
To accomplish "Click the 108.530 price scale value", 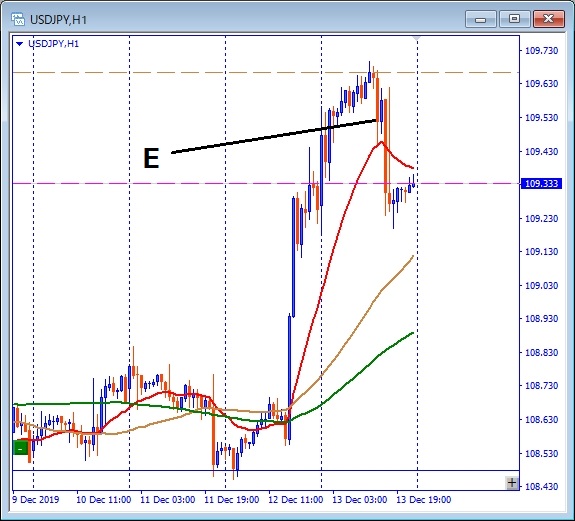I will point(542,454).
